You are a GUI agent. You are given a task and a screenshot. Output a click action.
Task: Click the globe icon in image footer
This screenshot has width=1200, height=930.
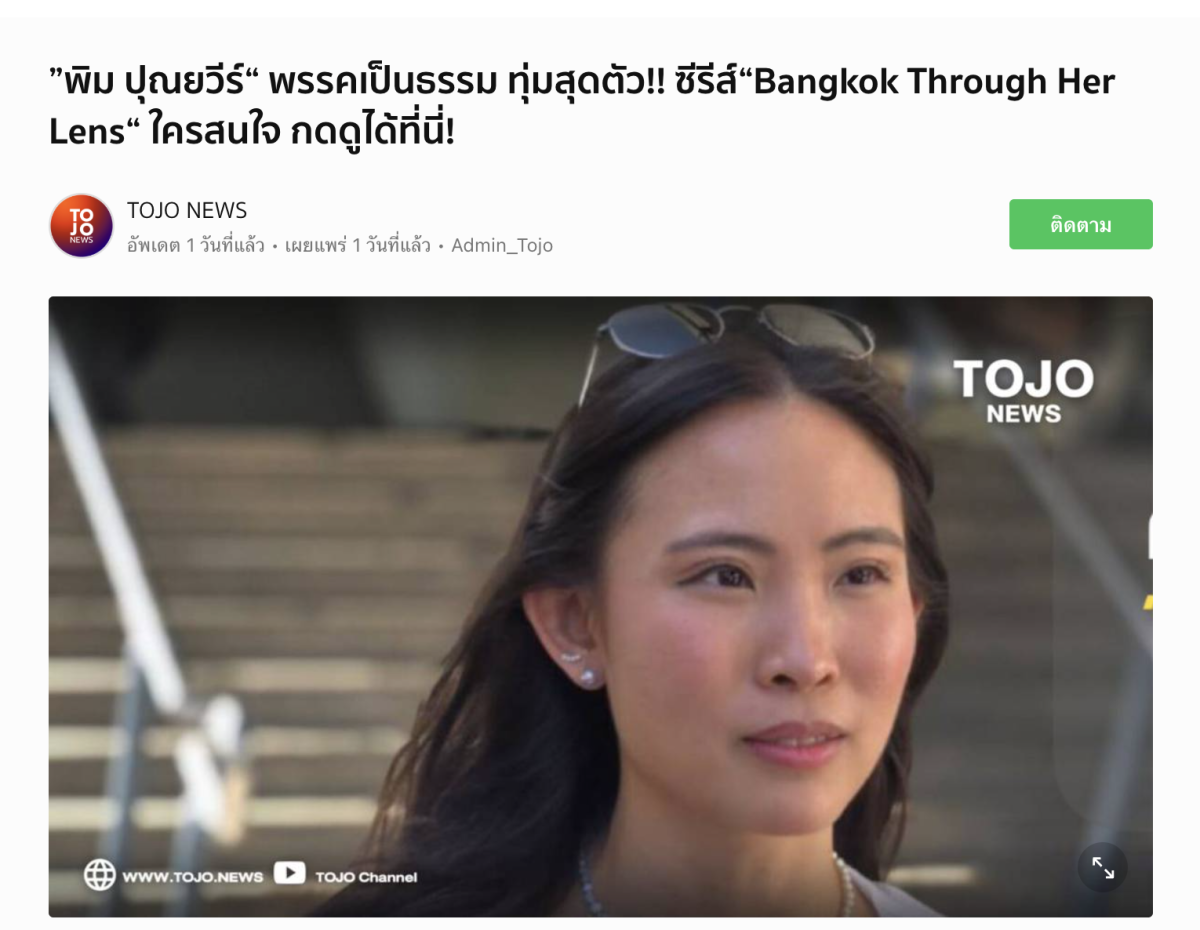click(100, 875)
